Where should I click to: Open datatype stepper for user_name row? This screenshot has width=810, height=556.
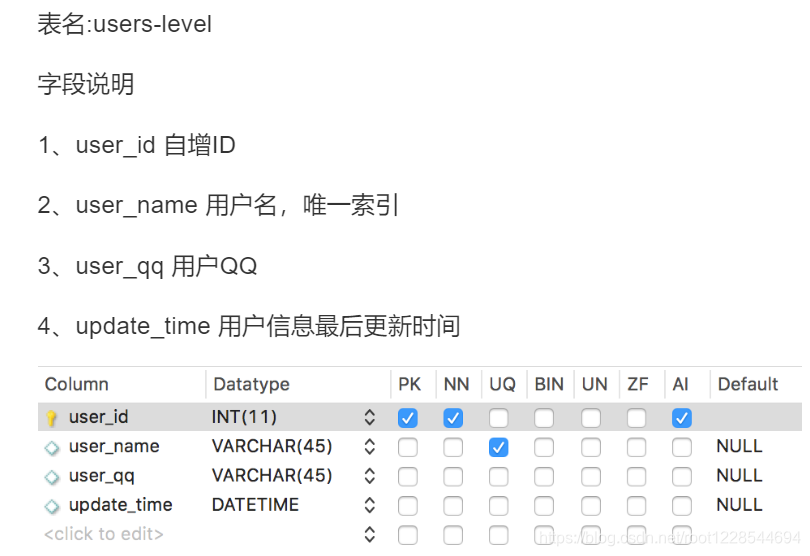(369, 446)
